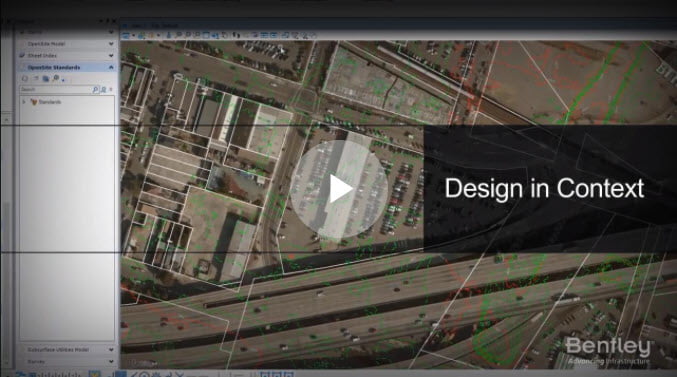
Task: Play the Design in Context video
Action: [x=339, y=189]
